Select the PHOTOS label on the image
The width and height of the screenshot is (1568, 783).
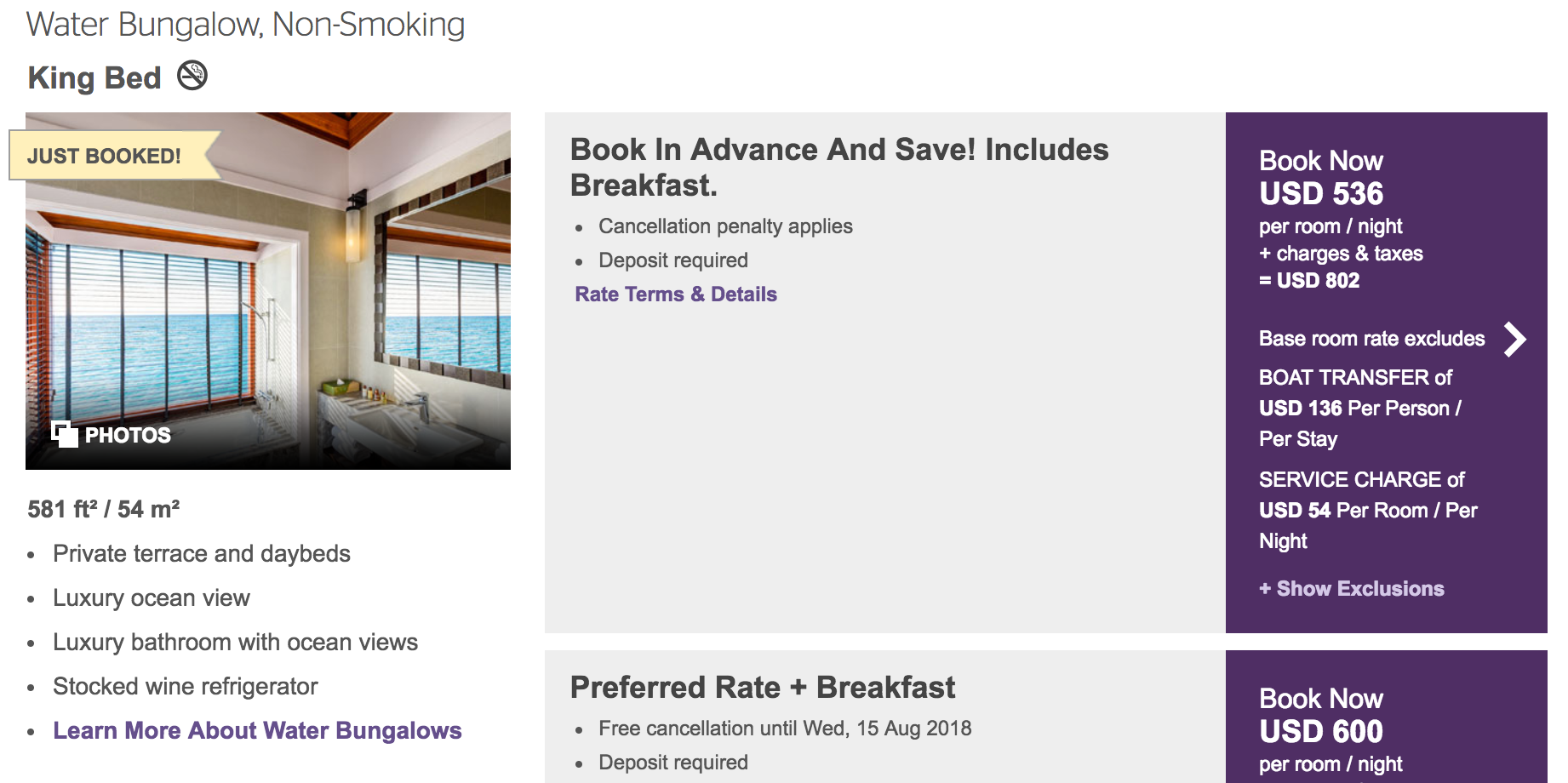(128, 436)
